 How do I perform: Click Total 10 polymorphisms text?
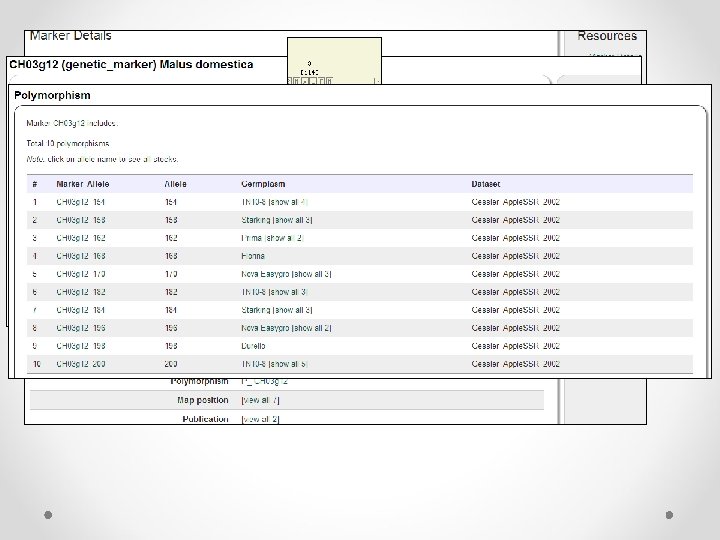tap(68, 144)
